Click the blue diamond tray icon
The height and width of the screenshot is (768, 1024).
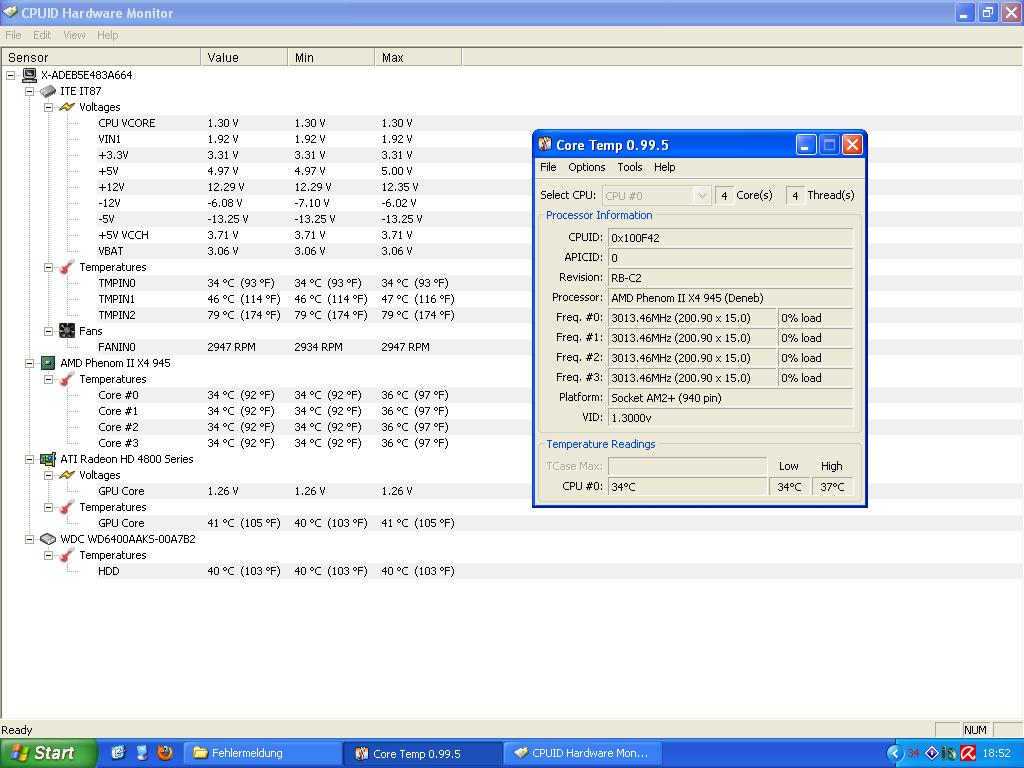pyautogui.click(x=932, y=753)
